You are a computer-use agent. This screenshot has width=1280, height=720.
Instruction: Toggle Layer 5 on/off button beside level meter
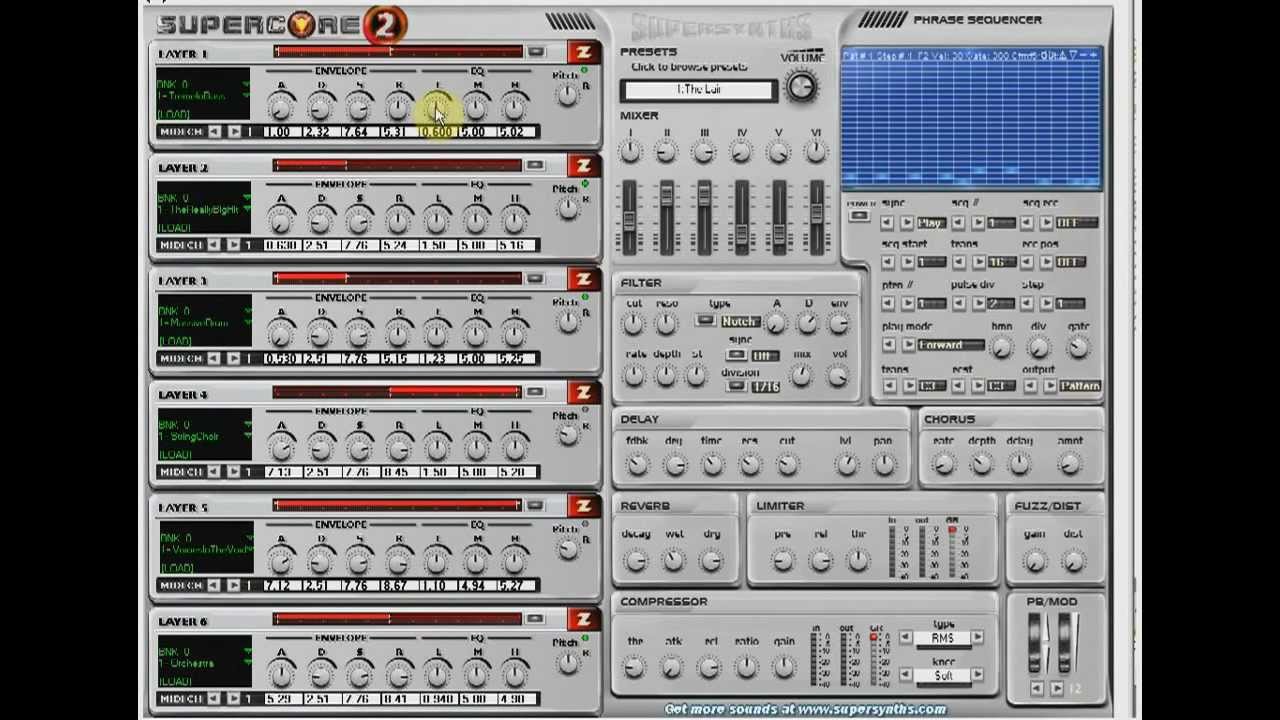(x=535, y=505)
